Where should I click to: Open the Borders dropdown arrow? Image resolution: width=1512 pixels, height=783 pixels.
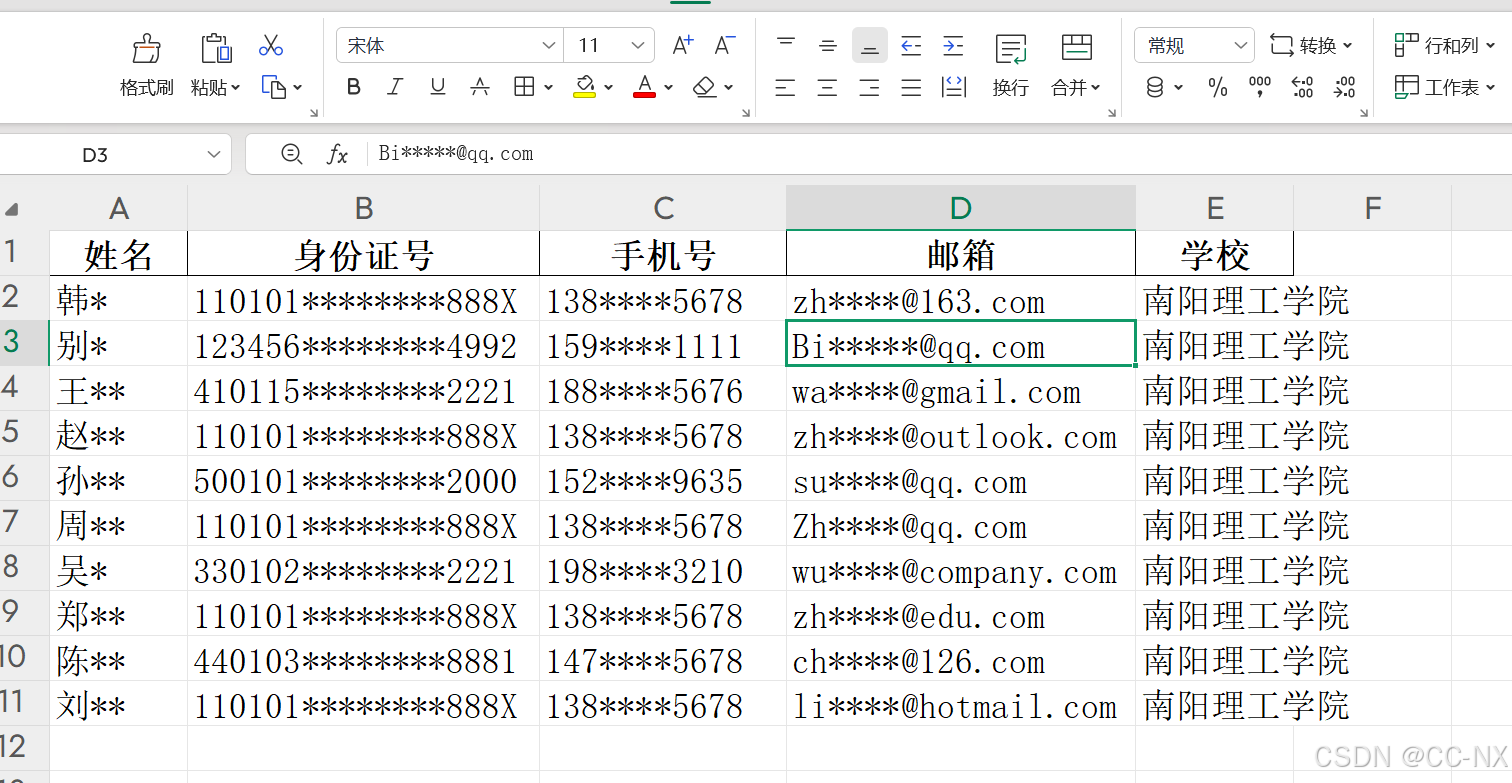click(x=548, y=88)
